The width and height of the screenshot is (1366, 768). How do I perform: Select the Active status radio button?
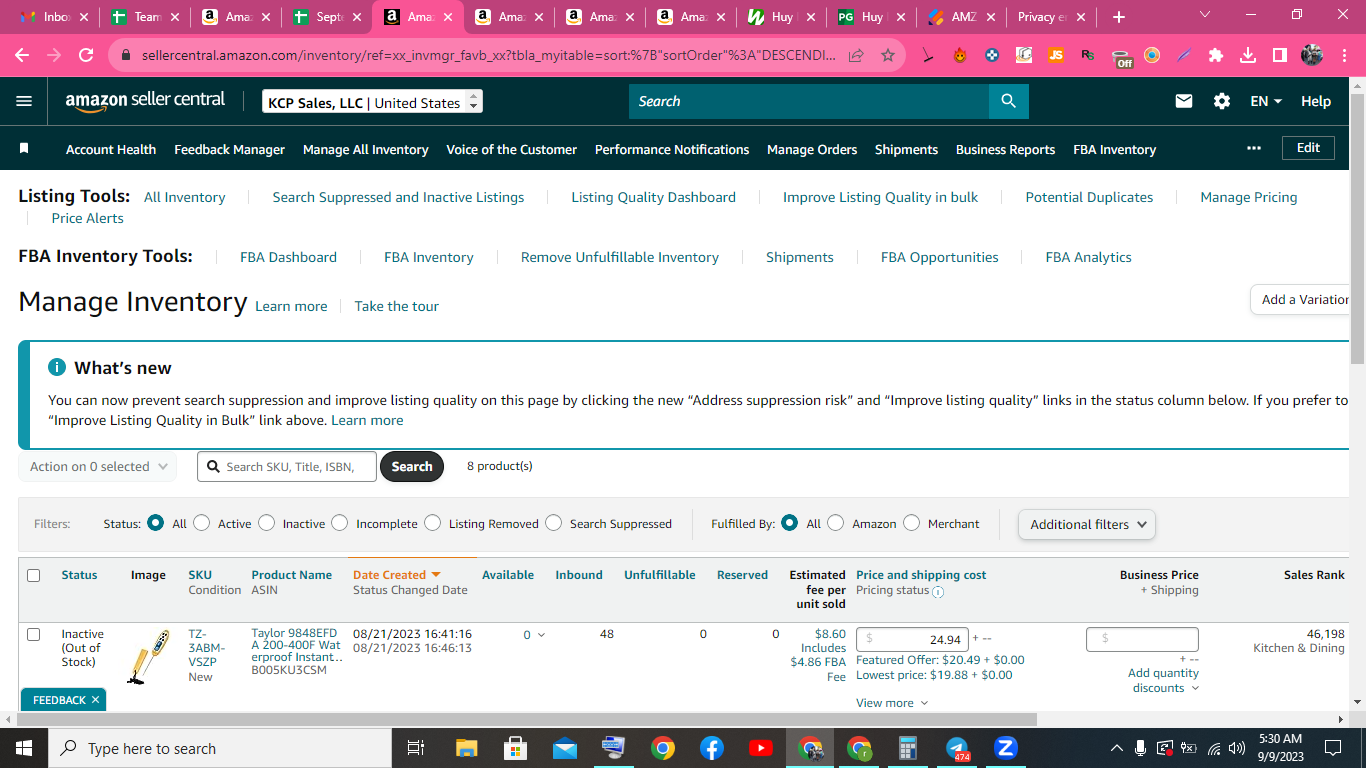point(202,523)
